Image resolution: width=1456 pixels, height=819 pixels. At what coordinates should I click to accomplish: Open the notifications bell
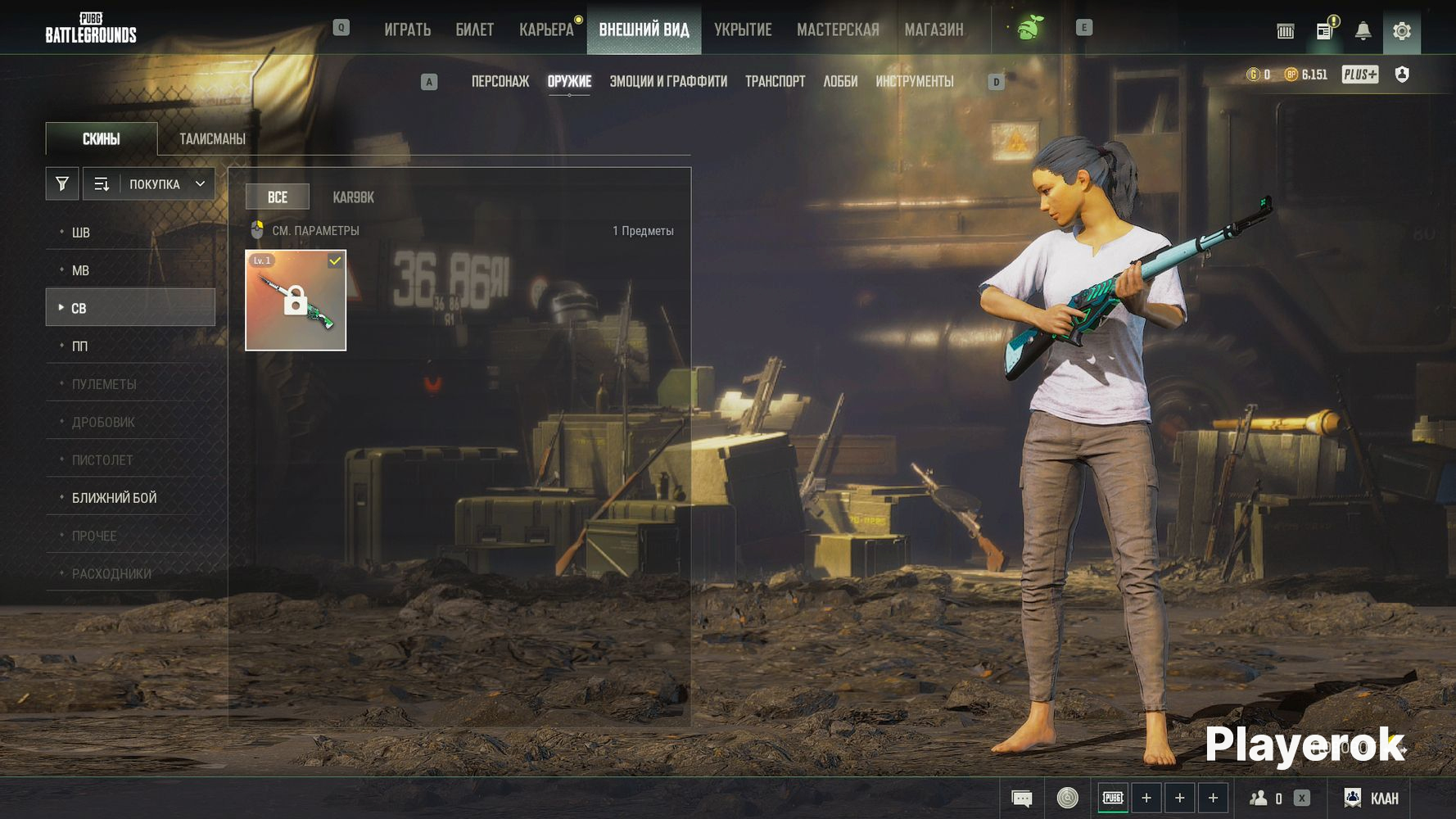(1363, 31)
